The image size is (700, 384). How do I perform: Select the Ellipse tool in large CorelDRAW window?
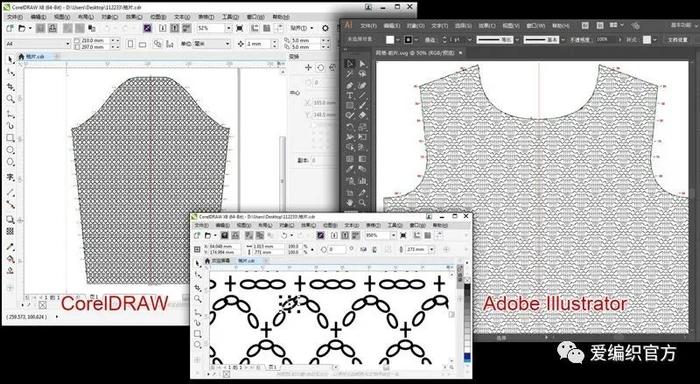coord(10,150)
